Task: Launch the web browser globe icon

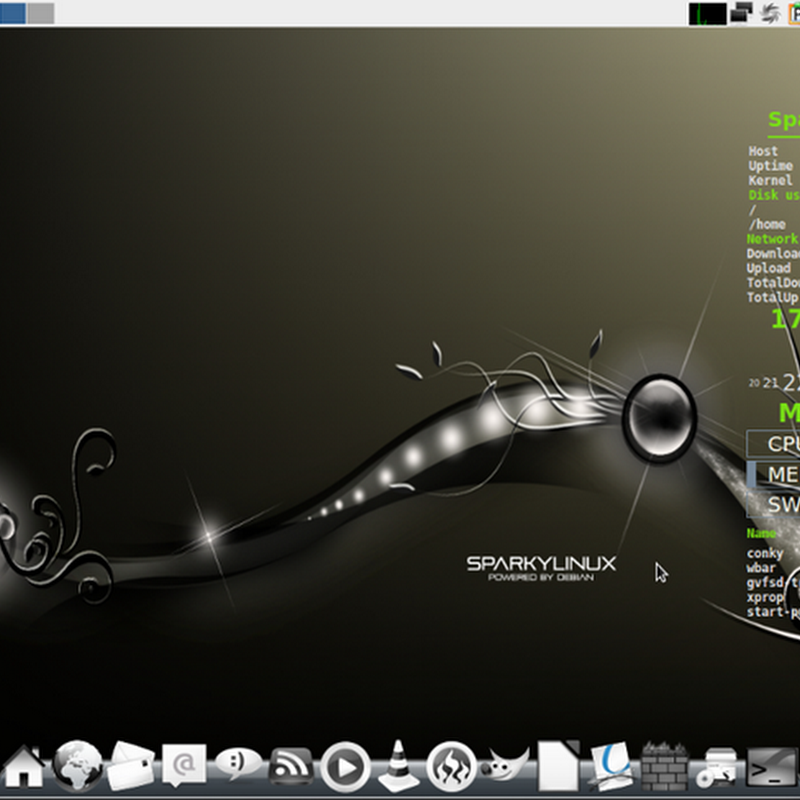Action: pos(77,765)
